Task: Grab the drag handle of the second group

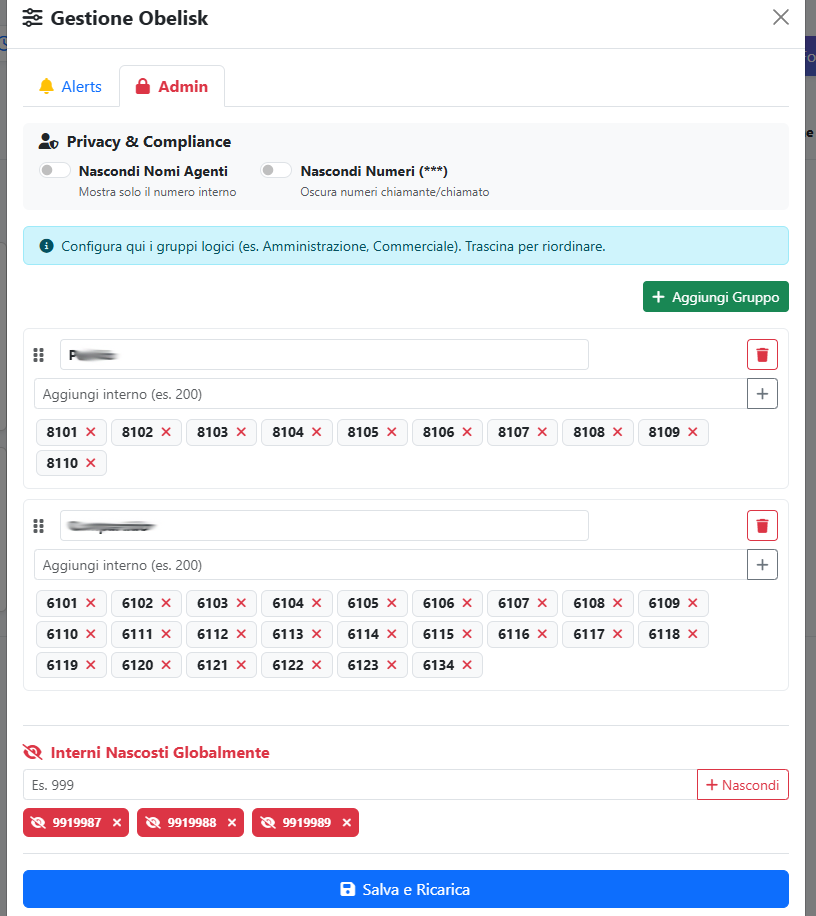Action: (39, 526)
